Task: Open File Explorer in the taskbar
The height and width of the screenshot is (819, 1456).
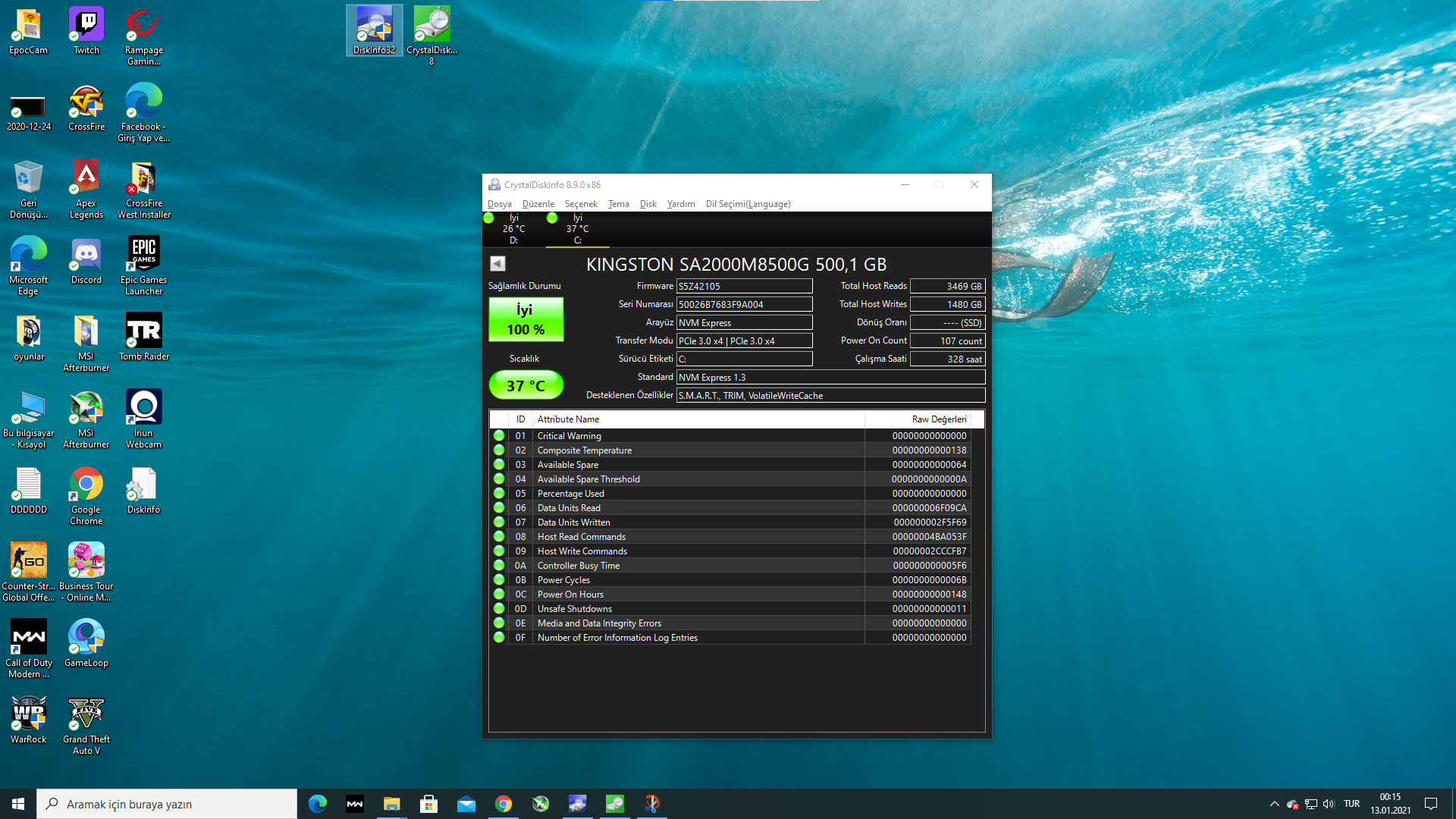Action: 391,804
